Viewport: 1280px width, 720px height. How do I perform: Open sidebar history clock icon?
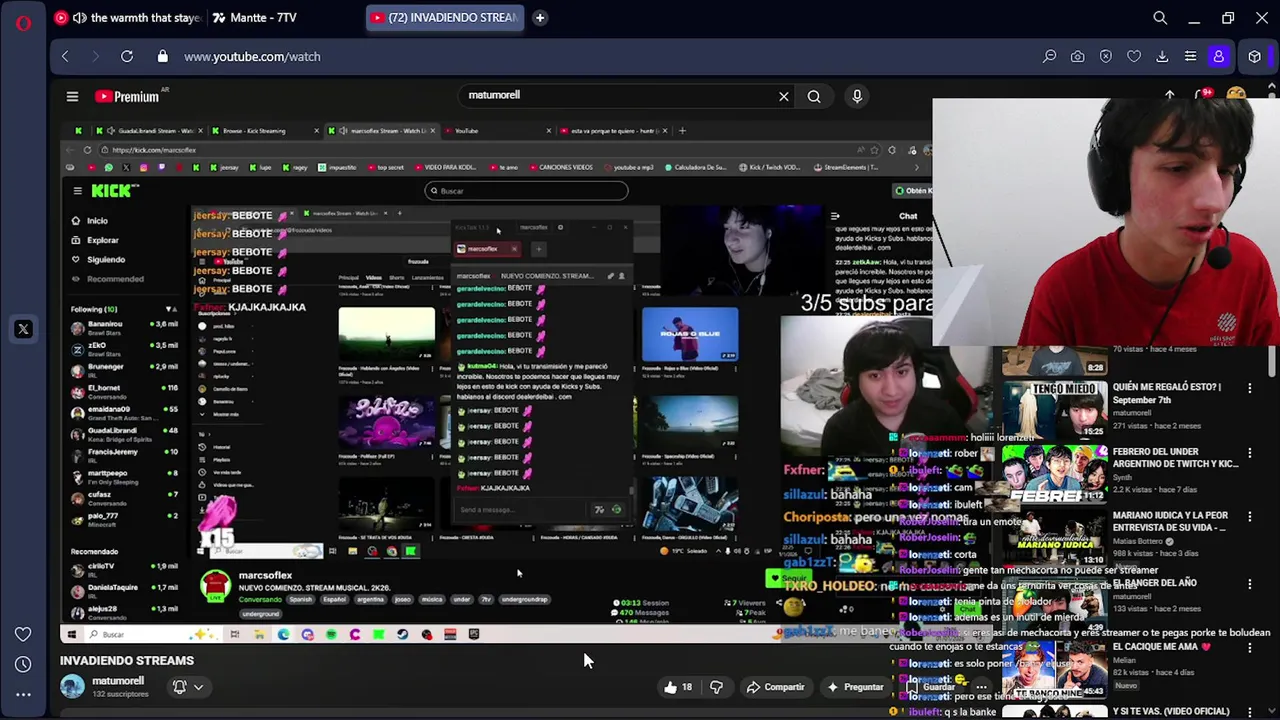point(23,664)
